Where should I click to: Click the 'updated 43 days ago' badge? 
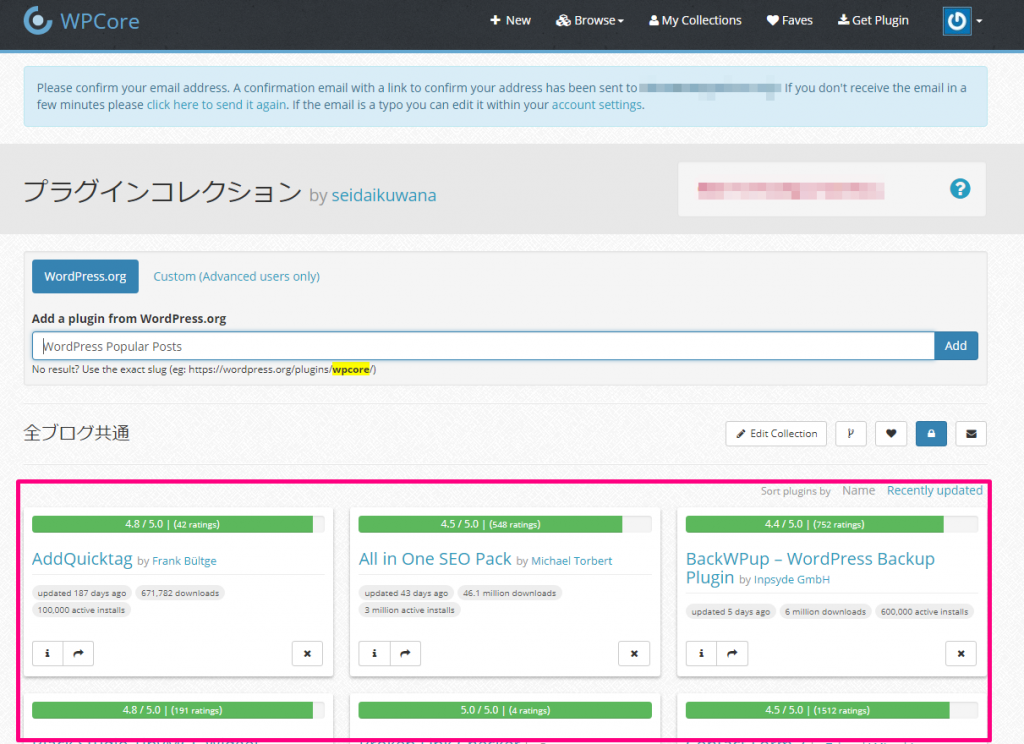pyautogui.click(x=406, y=593)
